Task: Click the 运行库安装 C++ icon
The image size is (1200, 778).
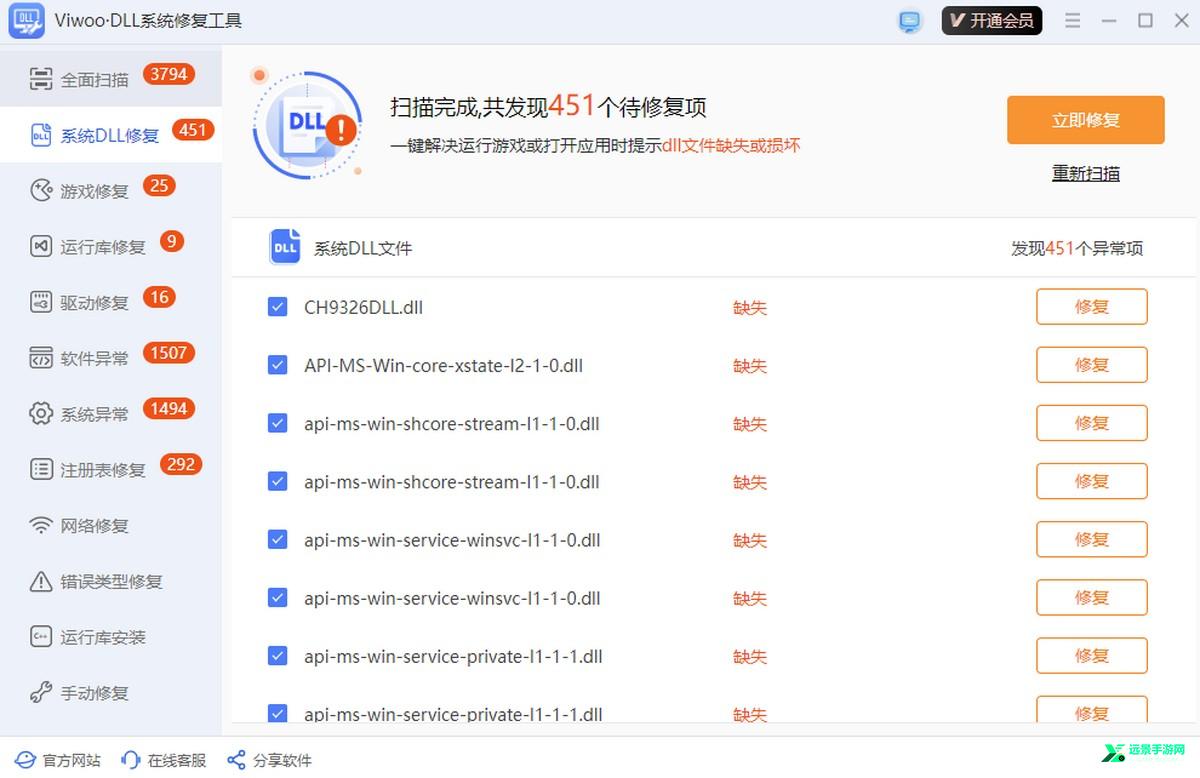Action: (x=41, y=637)
